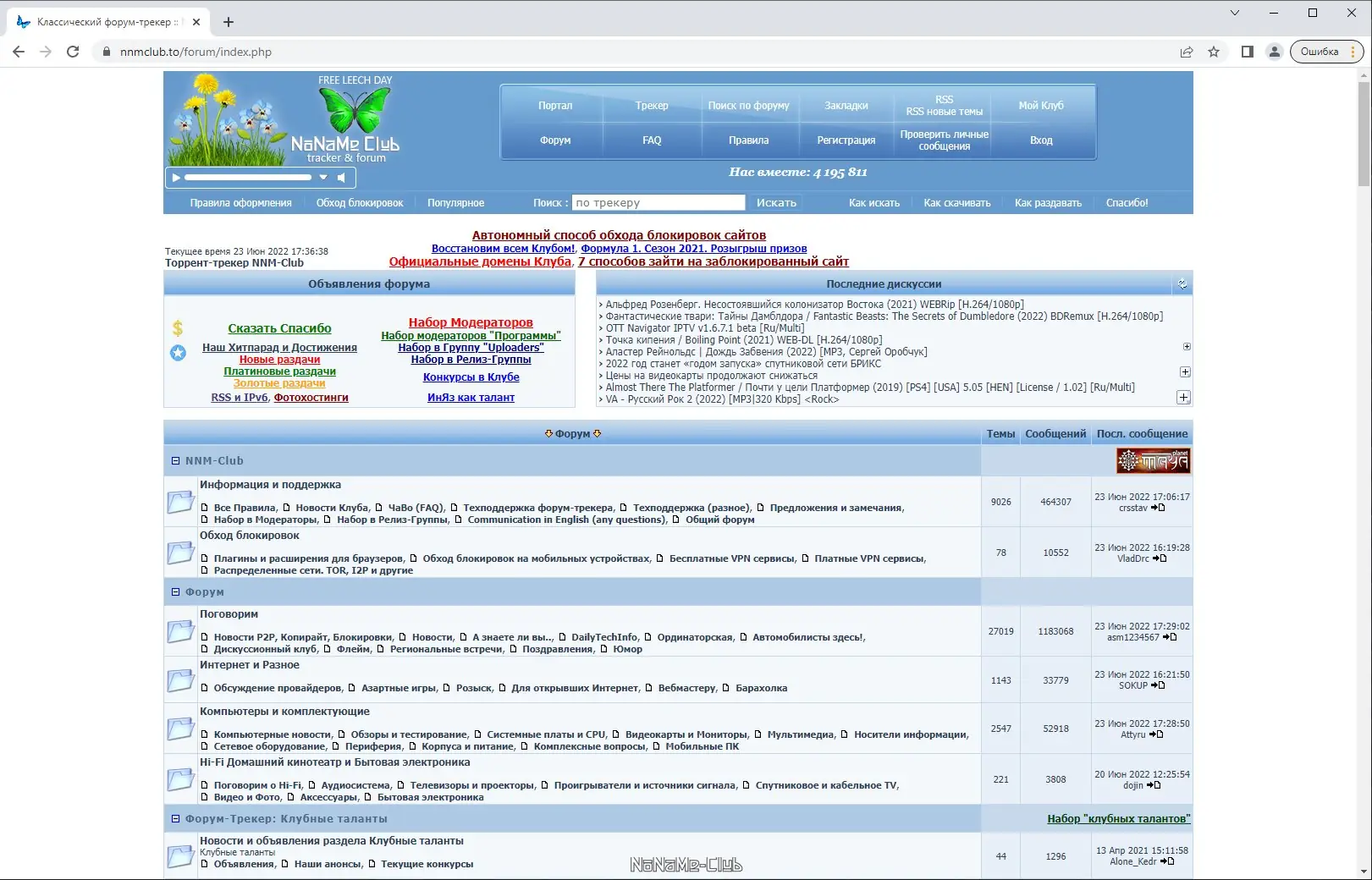Open Набор "клубных талантов" link
Viewport: 1372px width, 880px height.
[1119, 819]
